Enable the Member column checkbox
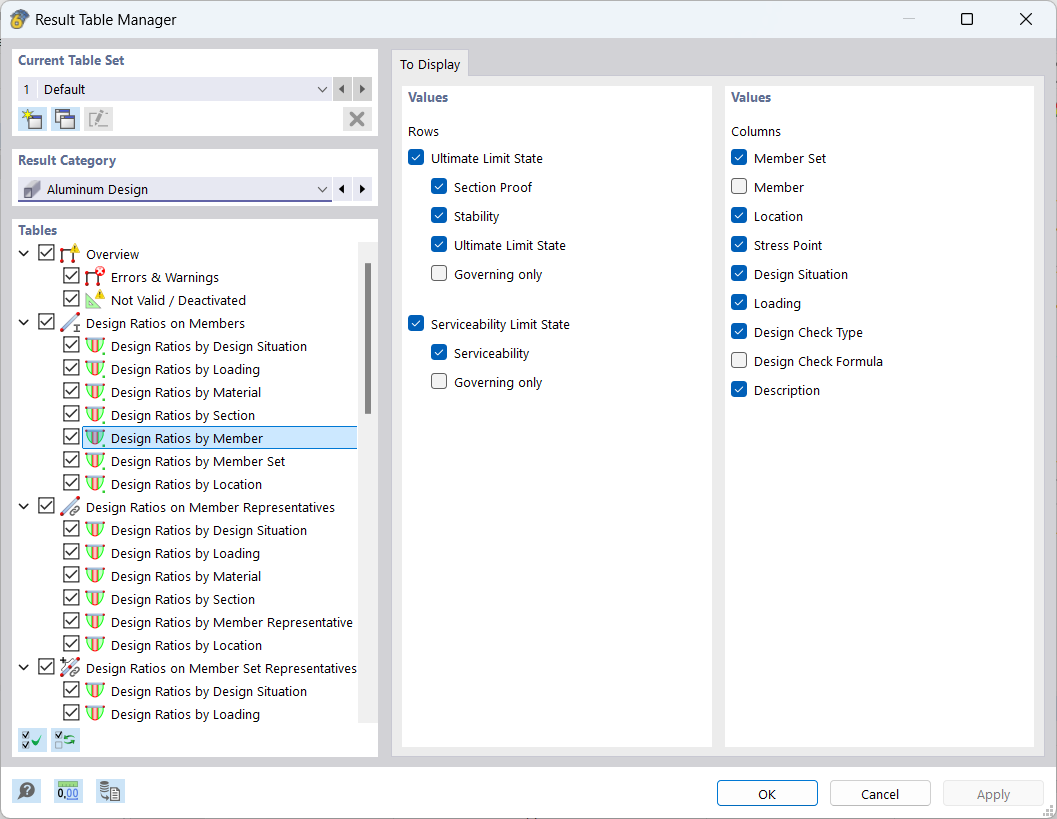This screenshot has height=819, width=1057. 739,187
